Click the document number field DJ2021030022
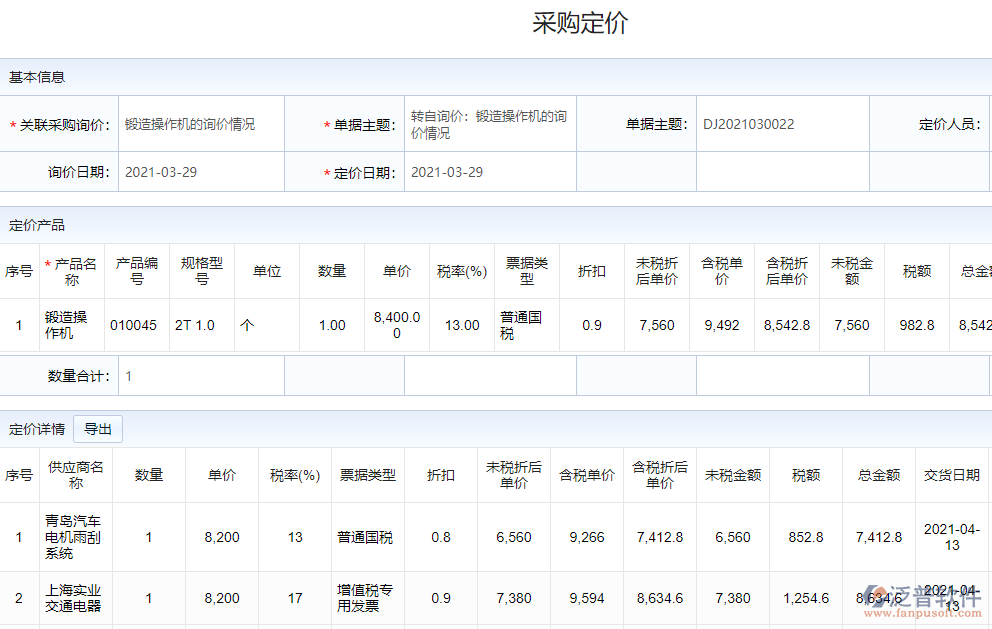Viewport: 992px width, 629px height. click(x=780, y=124)
